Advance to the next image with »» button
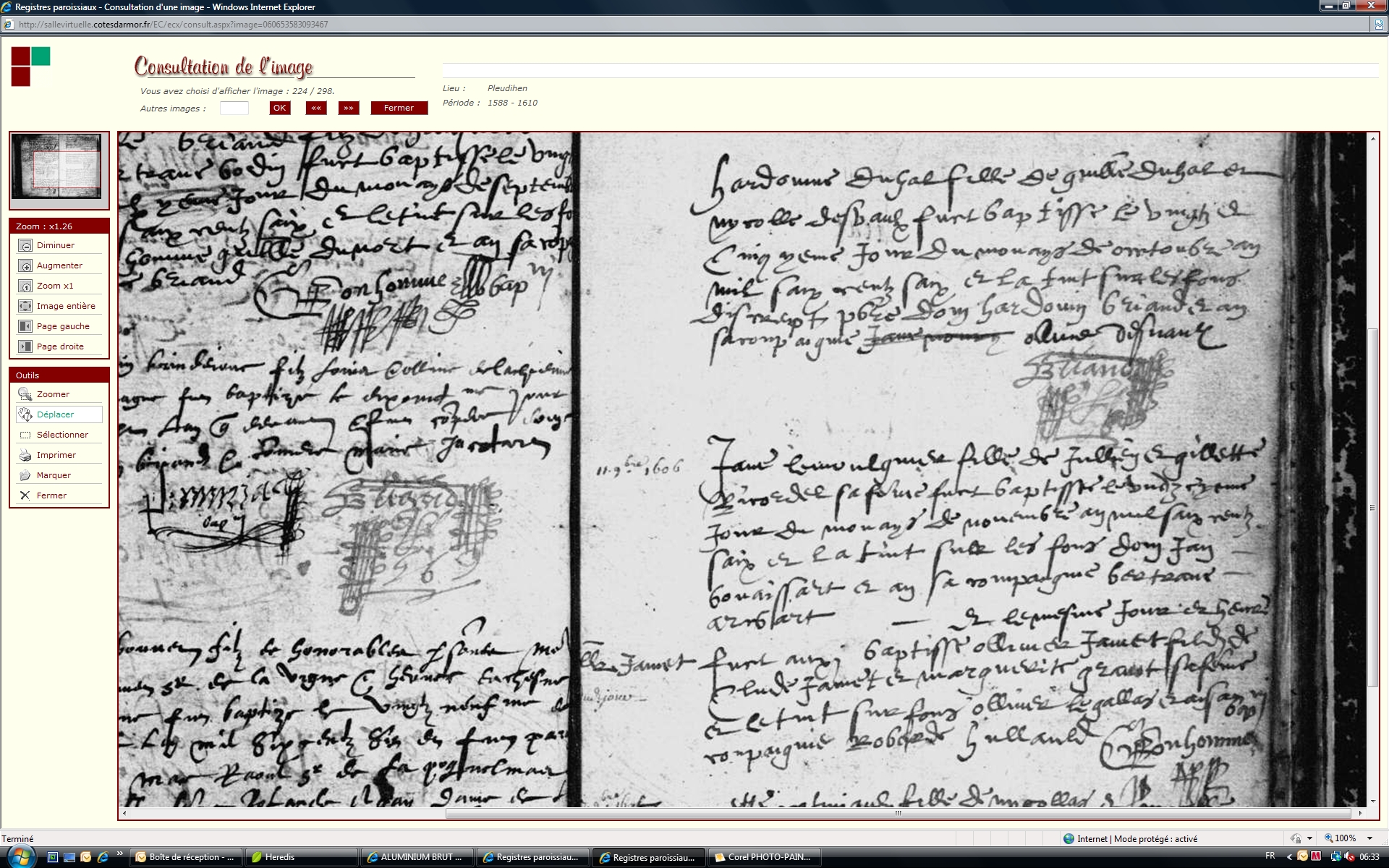 pos(349,109)
